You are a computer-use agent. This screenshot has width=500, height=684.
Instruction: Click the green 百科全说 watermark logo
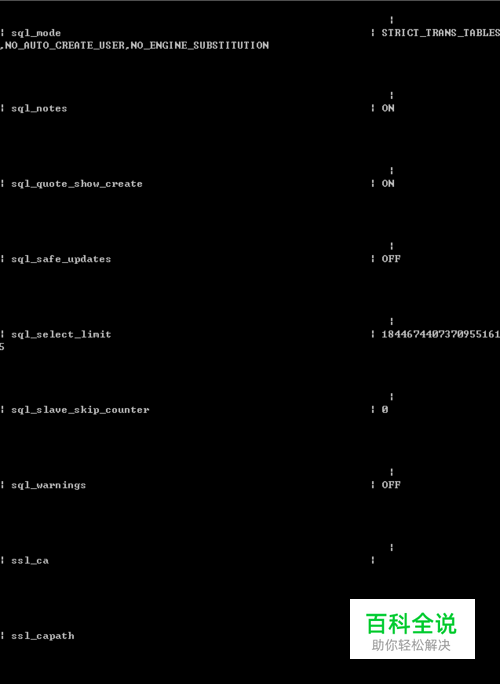[x=411, y=624]
